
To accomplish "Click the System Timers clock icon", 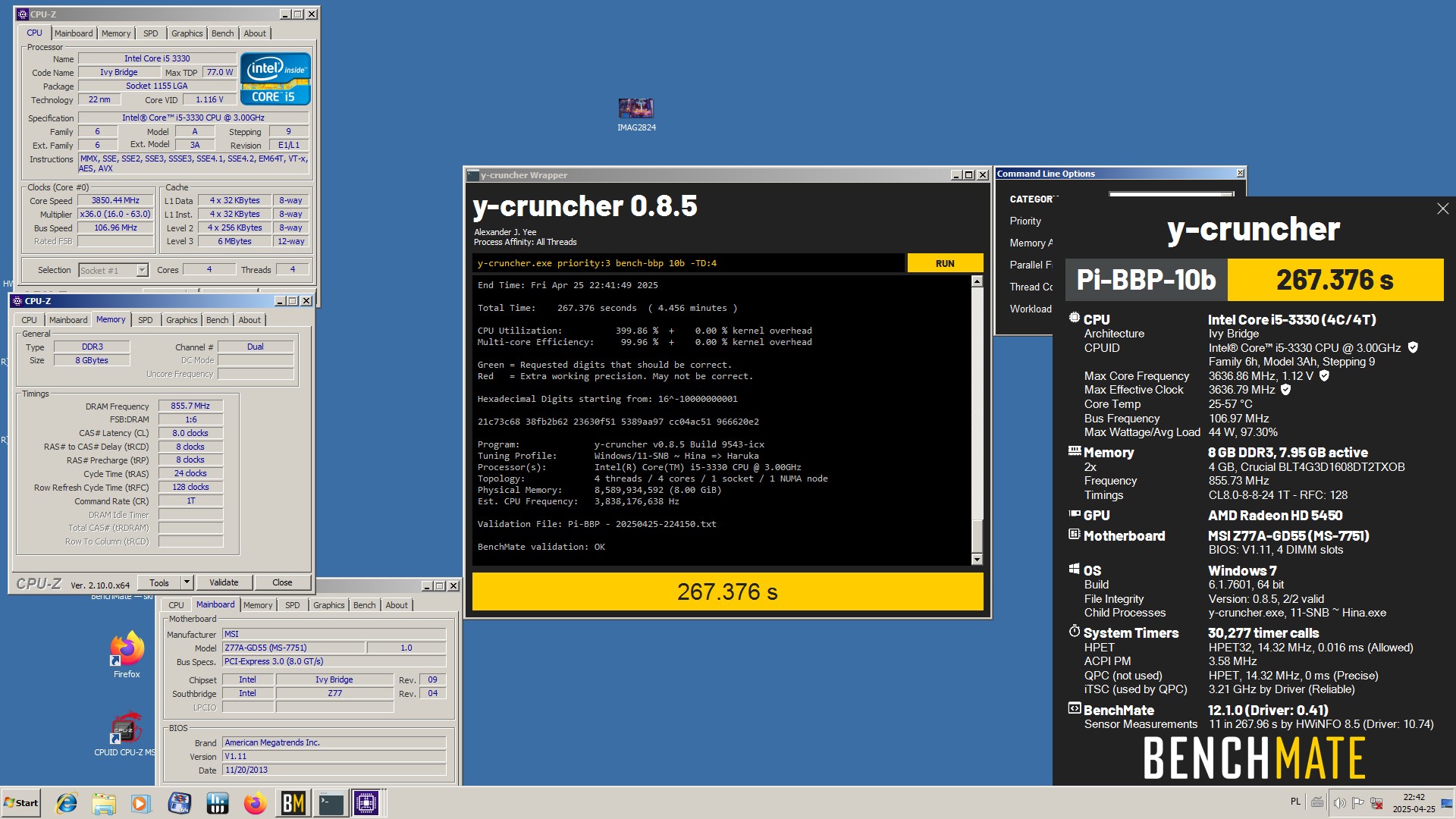I will pos(1074,632).
